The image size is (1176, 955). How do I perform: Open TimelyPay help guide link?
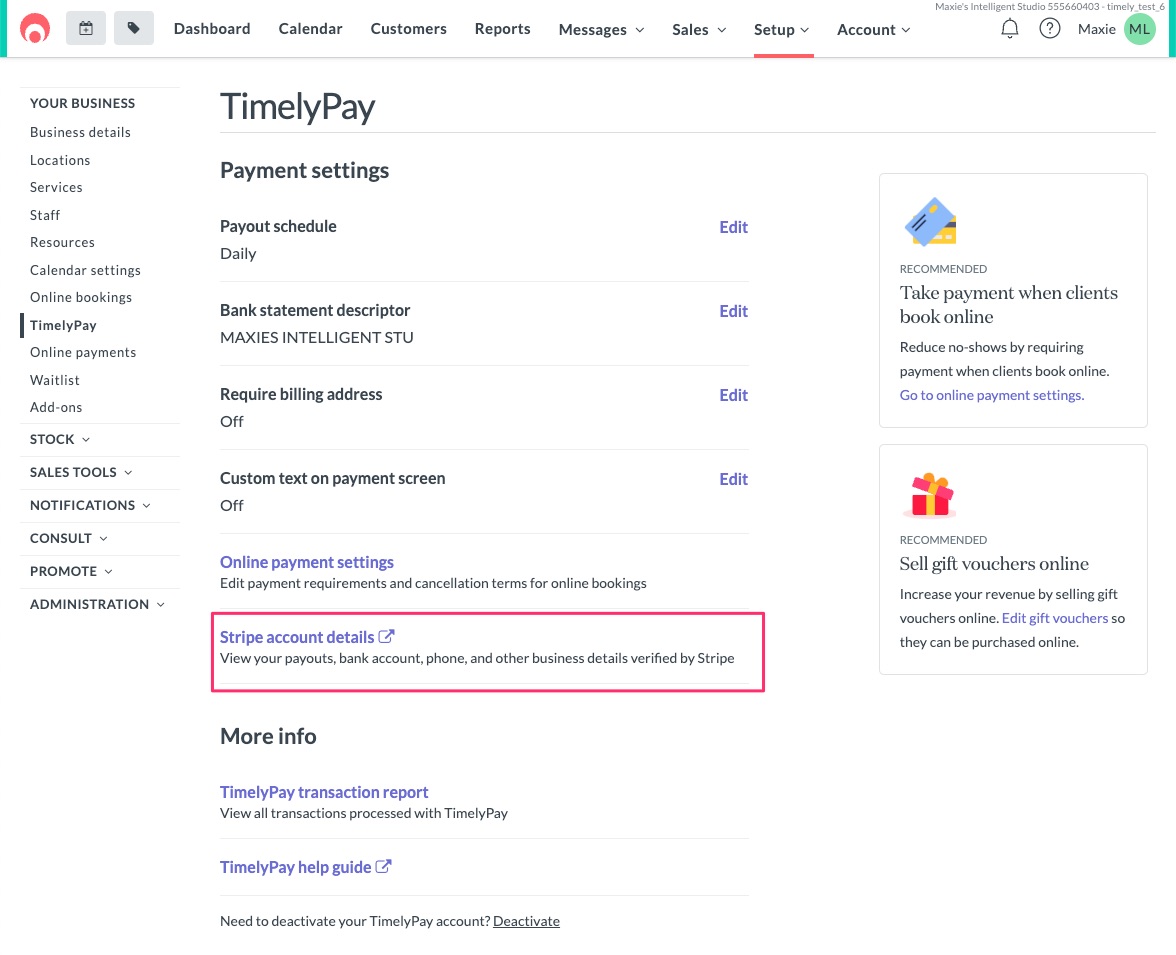click(296, 867)
